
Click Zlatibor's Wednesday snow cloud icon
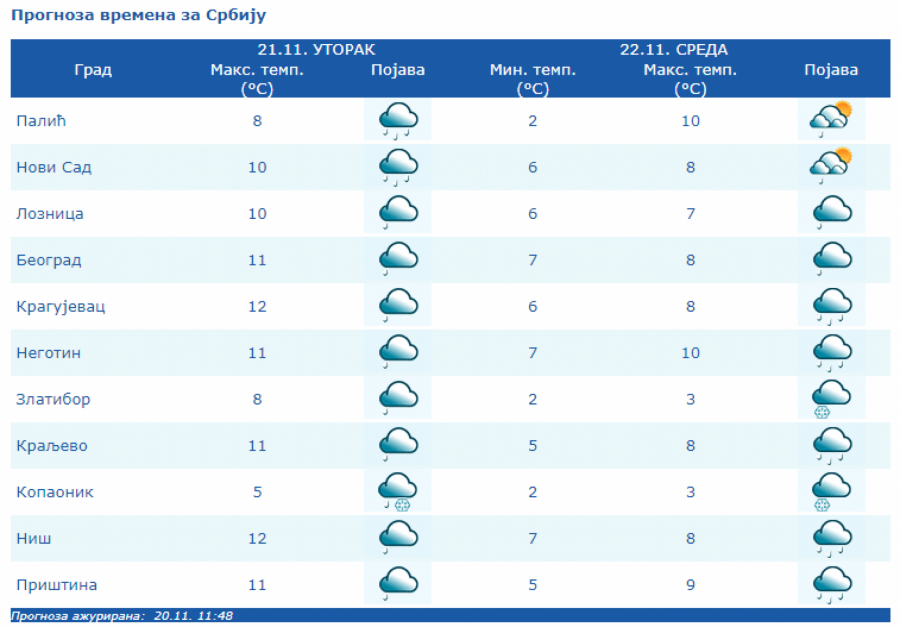click(831, 398)
